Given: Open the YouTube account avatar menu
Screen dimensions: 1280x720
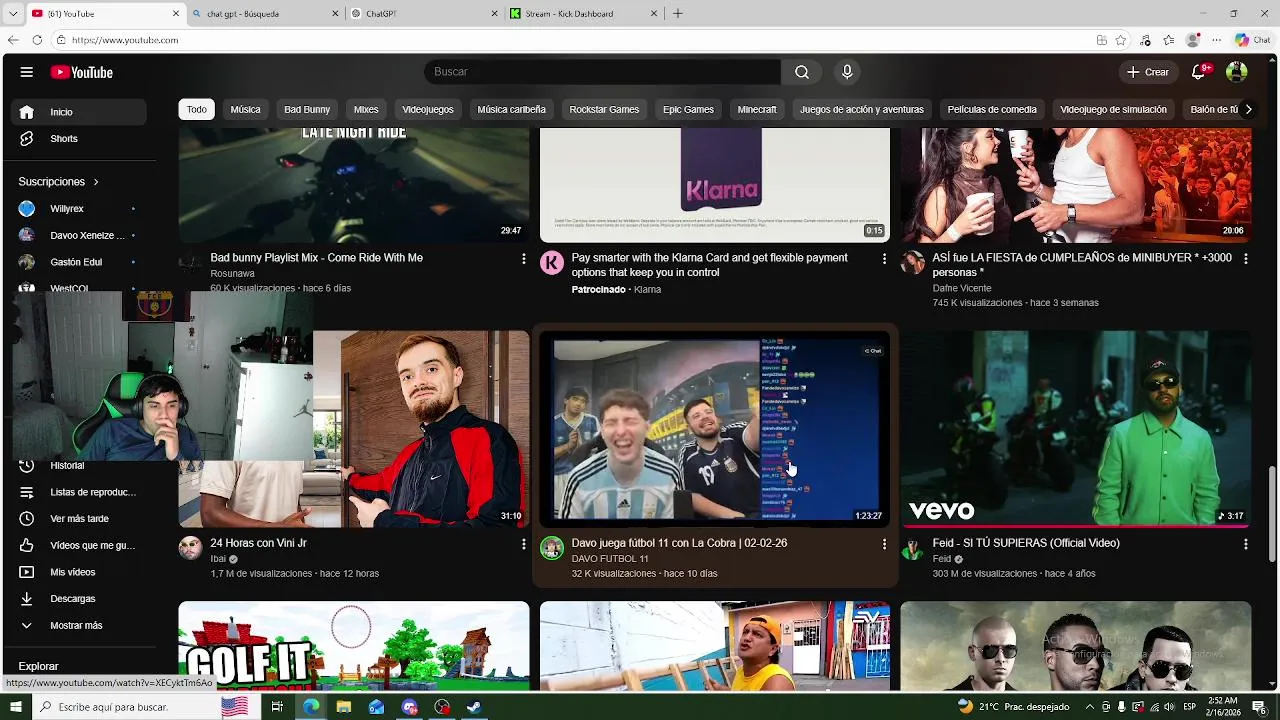Looking at the screenshot, I should 1237,72.
